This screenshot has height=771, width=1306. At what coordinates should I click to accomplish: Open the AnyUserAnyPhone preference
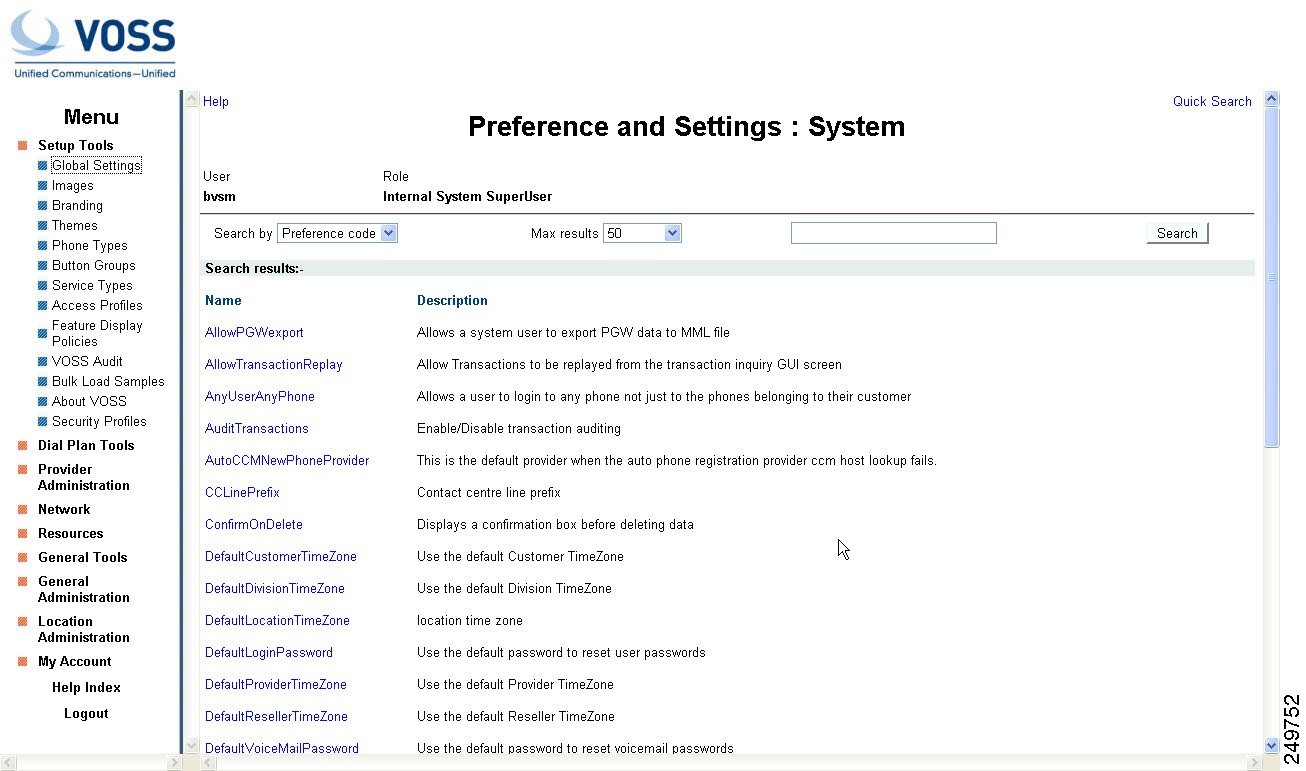[260, 396]
